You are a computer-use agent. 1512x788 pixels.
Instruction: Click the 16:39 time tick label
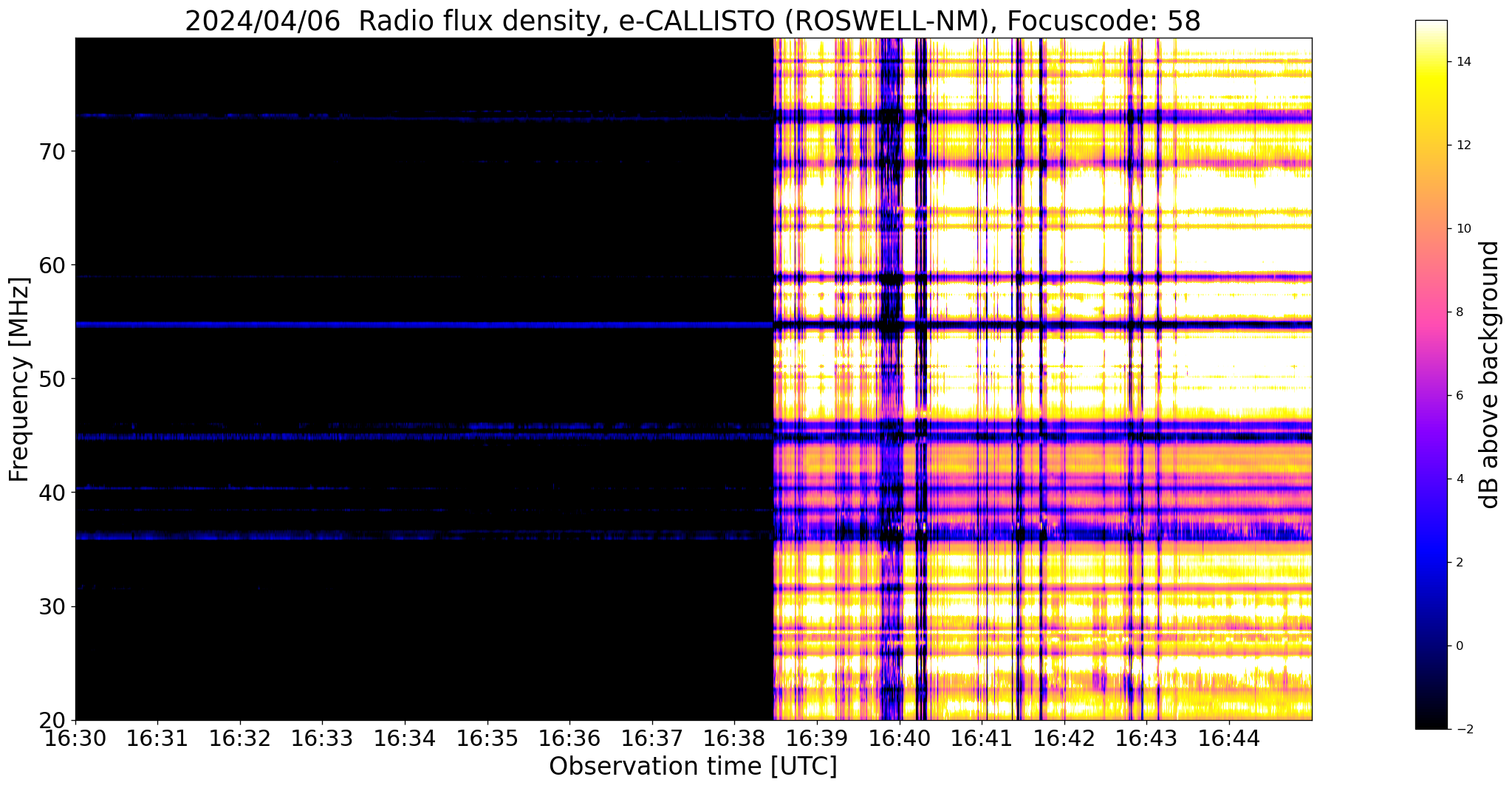[817, 737]
